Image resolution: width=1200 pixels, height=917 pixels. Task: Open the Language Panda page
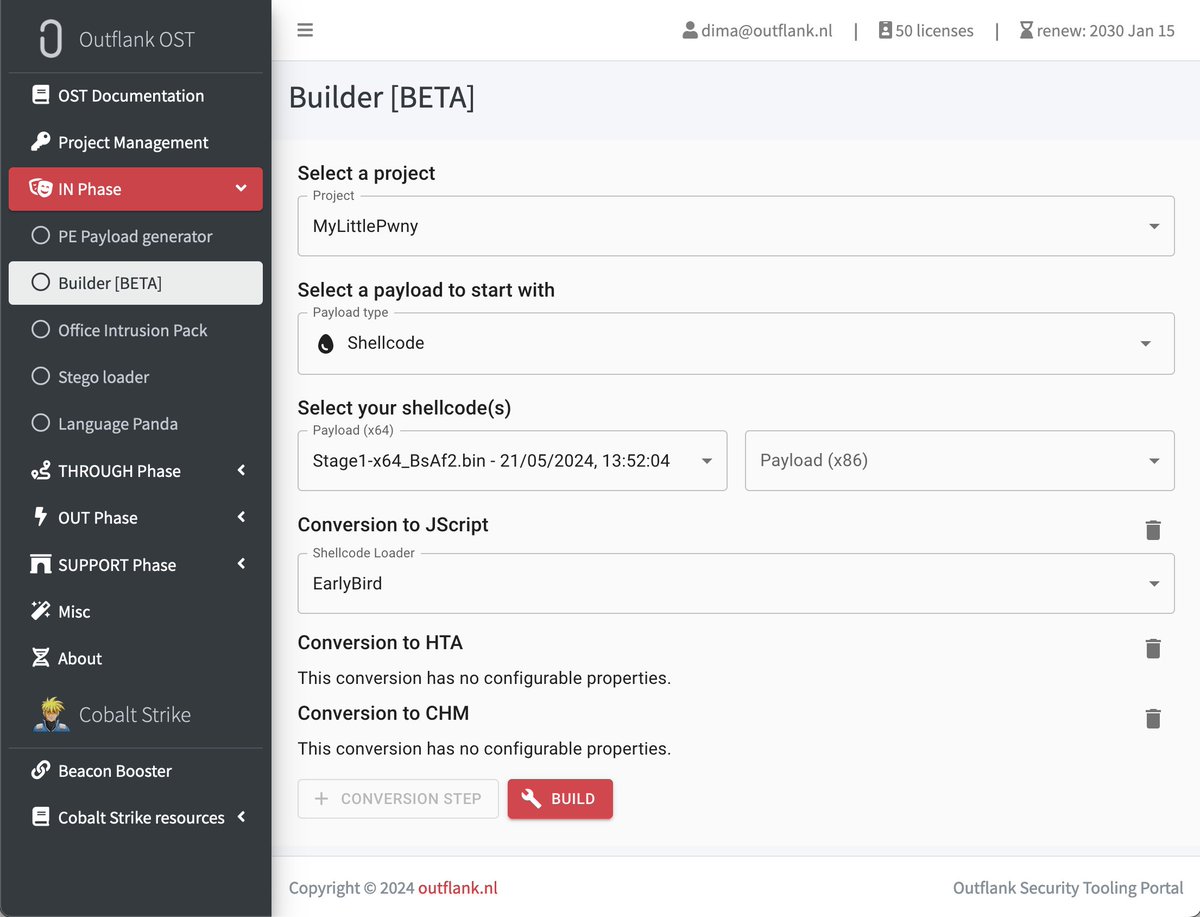tap(136, 423)
